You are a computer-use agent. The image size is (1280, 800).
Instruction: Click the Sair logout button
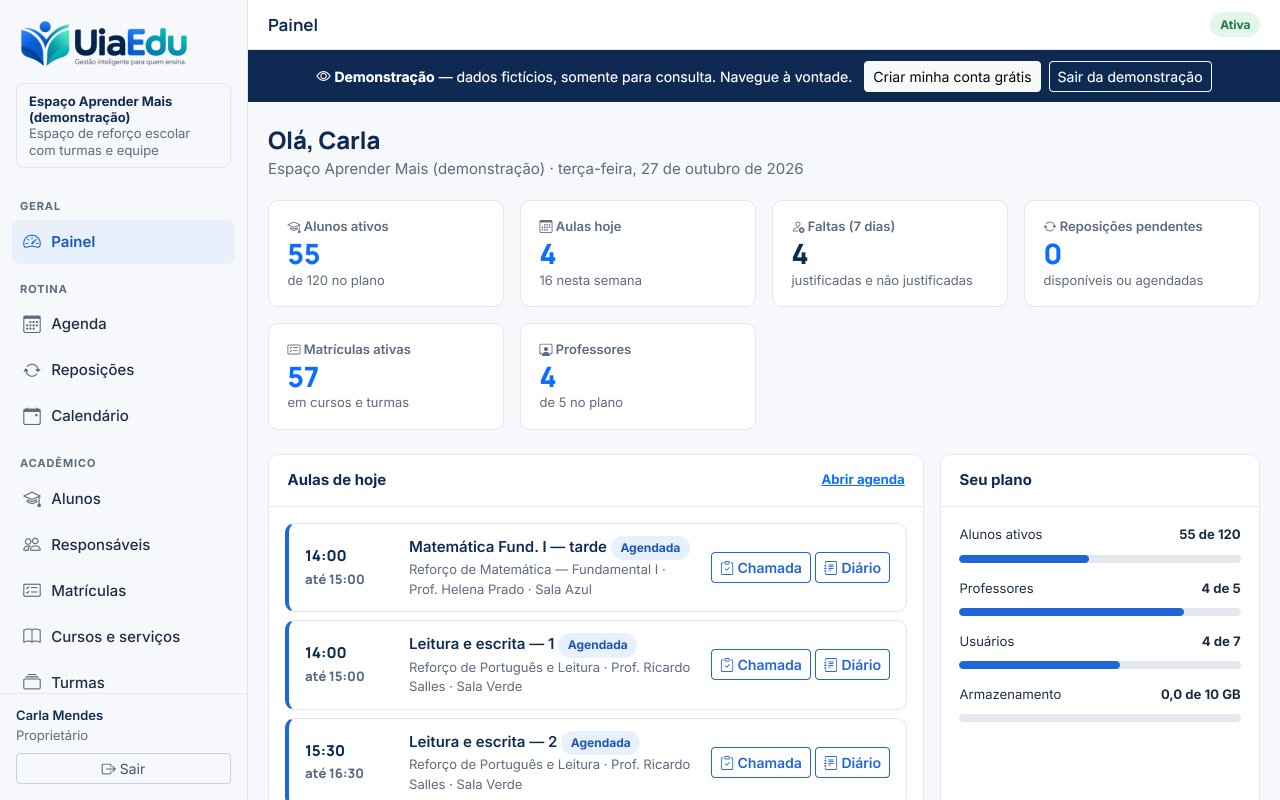coord(124,769)
